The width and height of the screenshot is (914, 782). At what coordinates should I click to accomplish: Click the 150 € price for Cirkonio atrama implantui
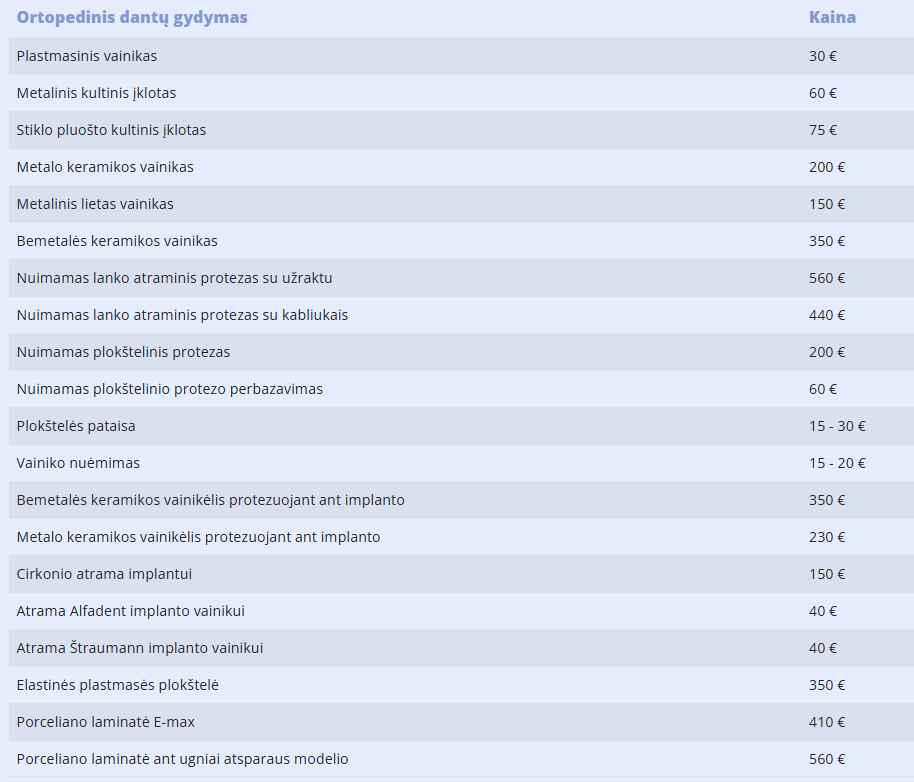(827, 574)
